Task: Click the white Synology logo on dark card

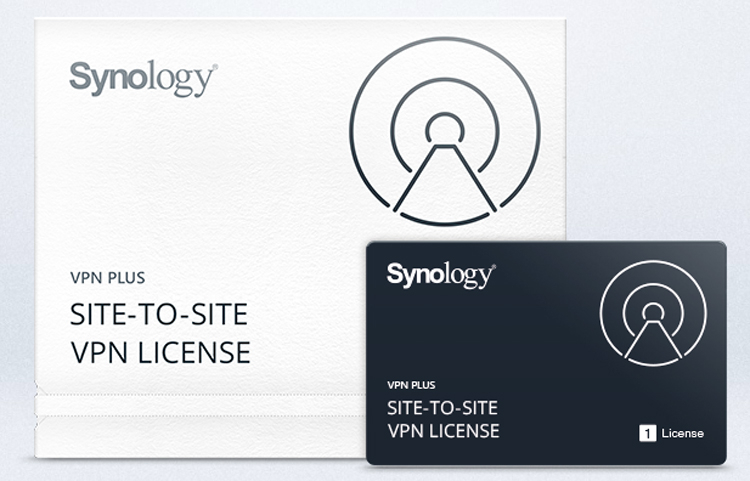Action: click(441, 275)
